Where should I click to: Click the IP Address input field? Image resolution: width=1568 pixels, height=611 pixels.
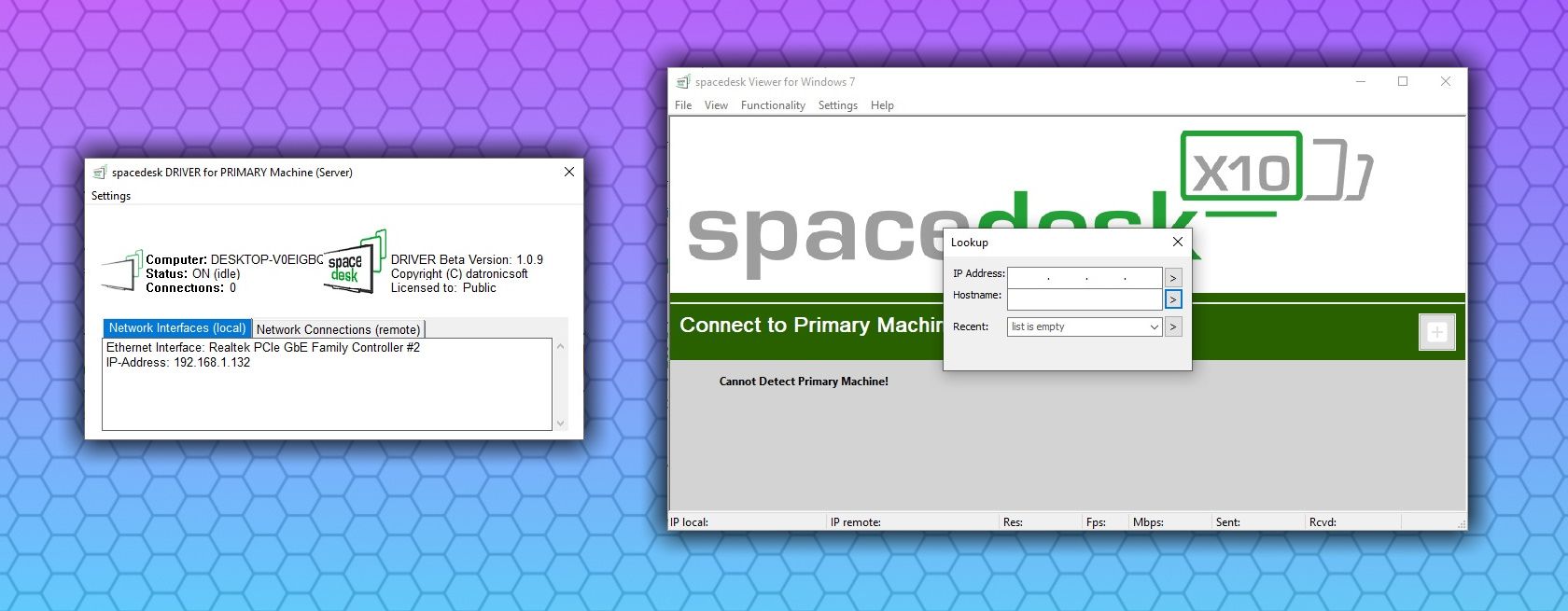point(1085,277)
